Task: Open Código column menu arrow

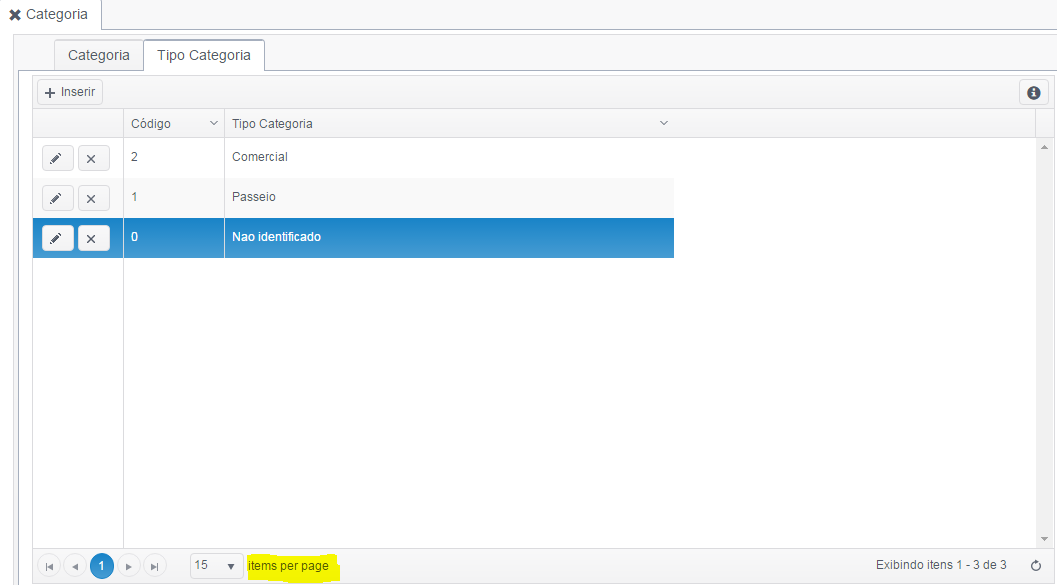Action: pos(214,123)
